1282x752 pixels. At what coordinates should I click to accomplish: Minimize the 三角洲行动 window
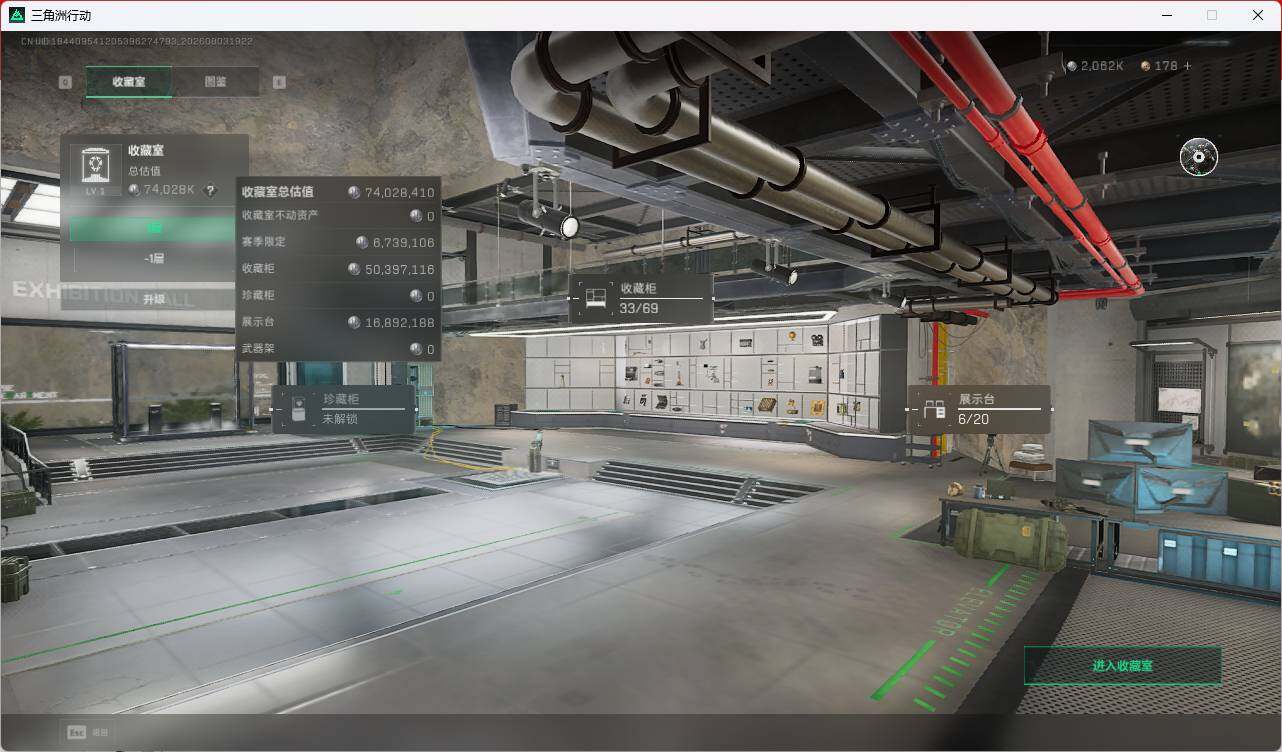(1166, 15)
